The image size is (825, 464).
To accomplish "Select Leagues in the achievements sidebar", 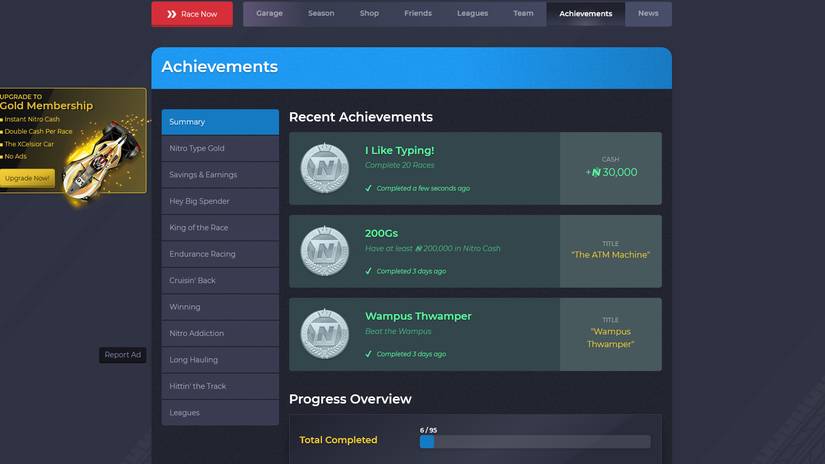I will pyautogui.click(x=220, y=412).
